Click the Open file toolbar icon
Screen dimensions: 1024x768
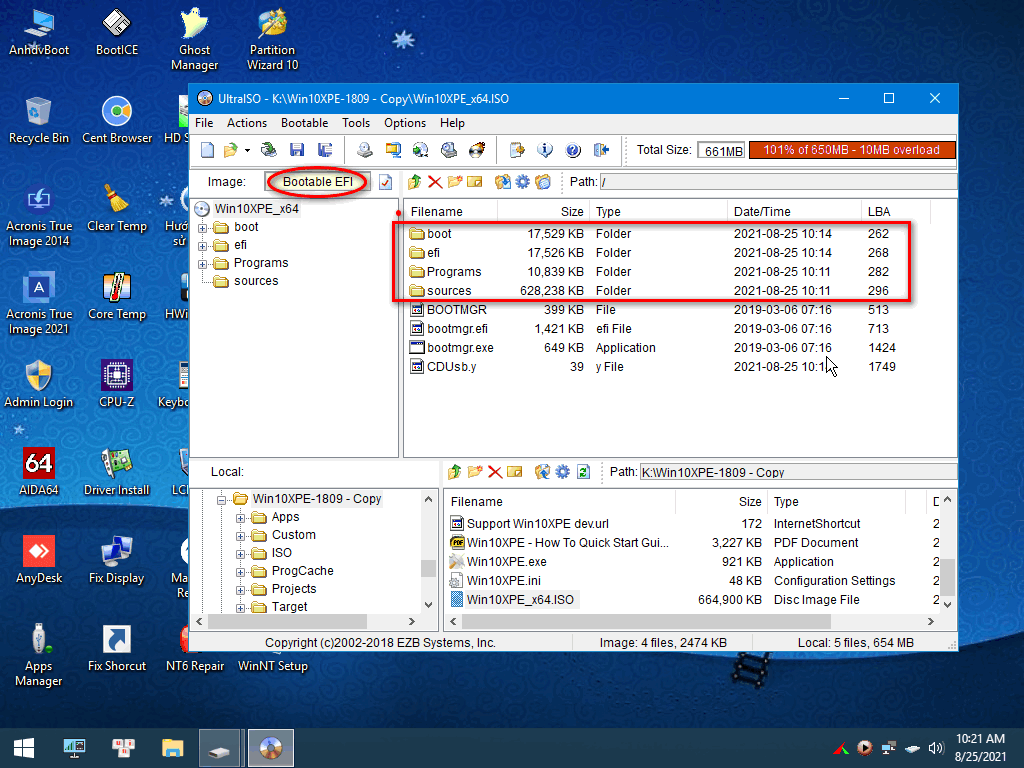pyautogui.click(x=230, y=150)
